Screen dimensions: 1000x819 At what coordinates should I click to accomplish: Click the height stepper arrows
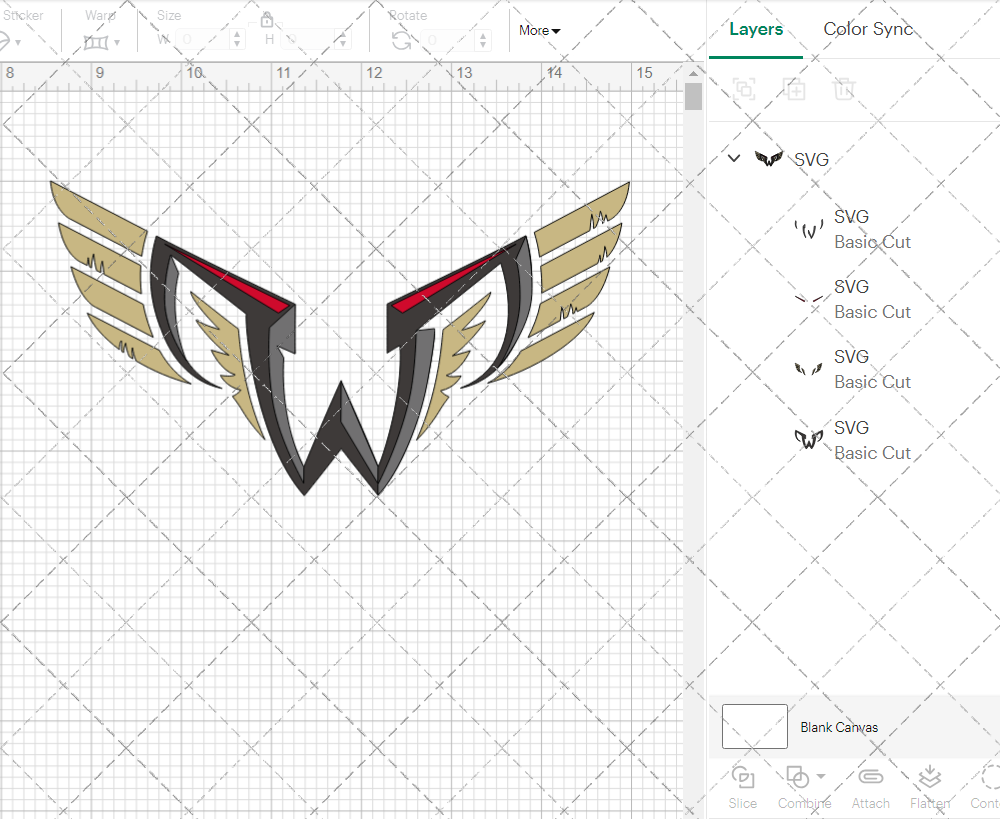pyautogui.click(x=343, y=40)
